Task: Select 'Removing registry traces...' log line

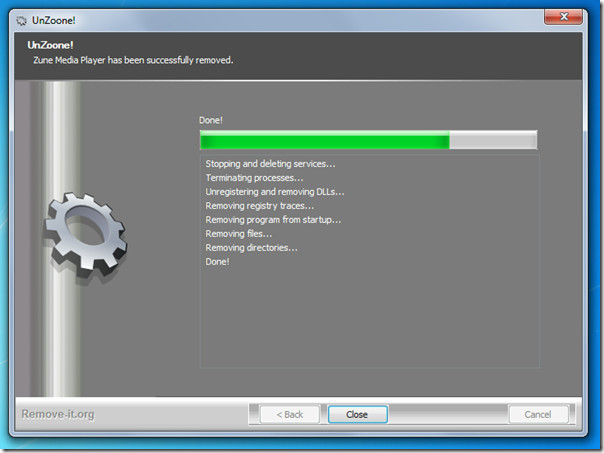Action: click(260, 206)
